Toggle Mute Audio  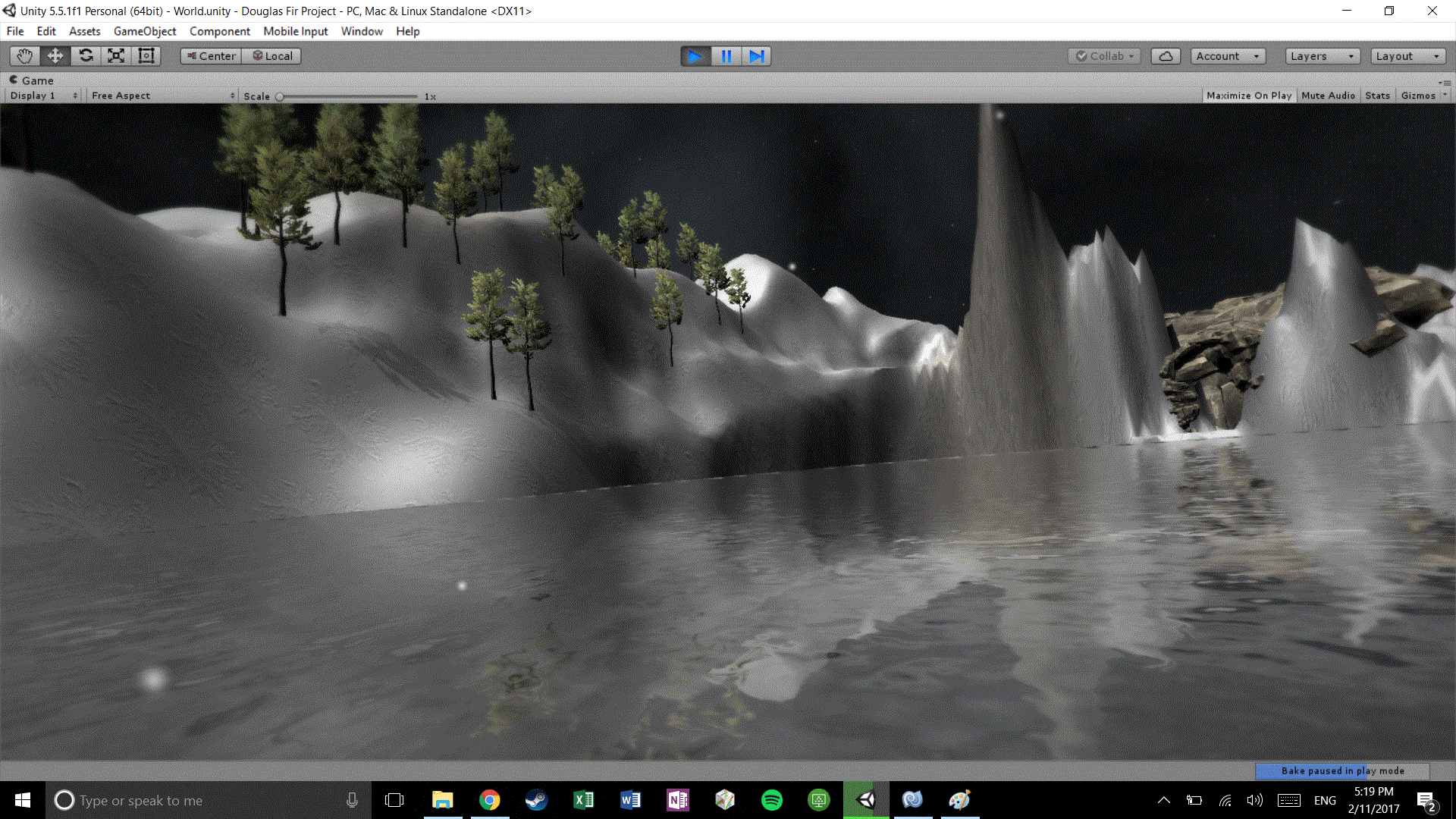[1328, 96]
